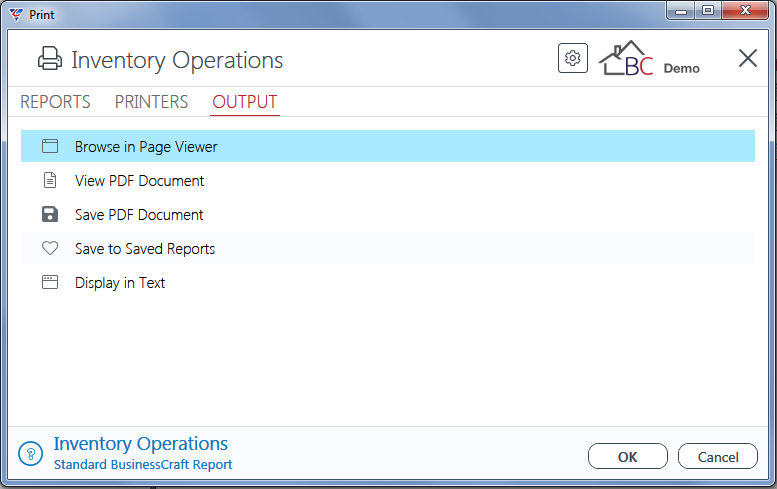Choose View PDF Document output
Image resolution: width=777 pixels, height=489 pixels.
click(388, 180)
